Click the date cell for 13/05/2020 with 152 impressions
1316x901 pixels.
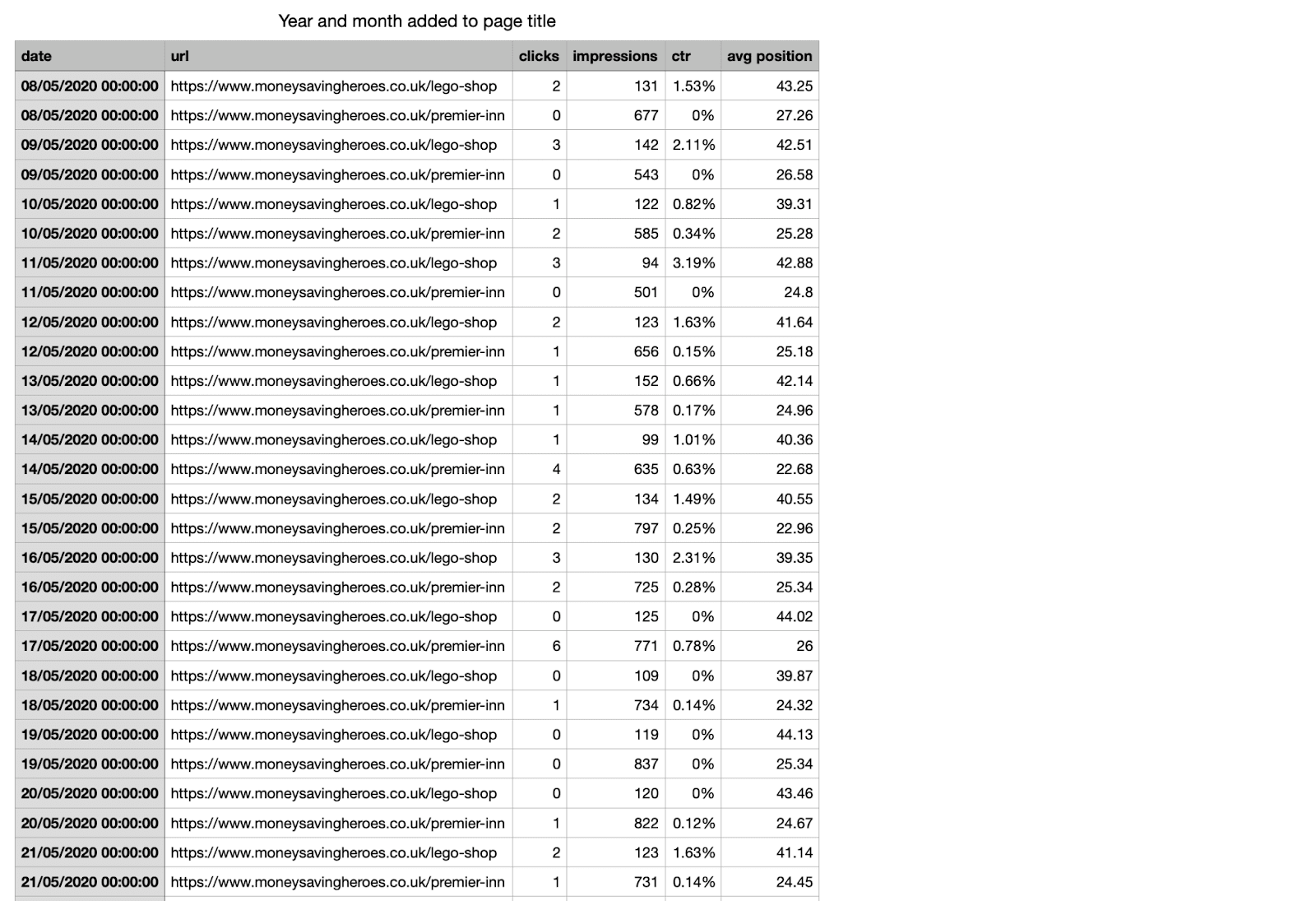click(90, 381)
